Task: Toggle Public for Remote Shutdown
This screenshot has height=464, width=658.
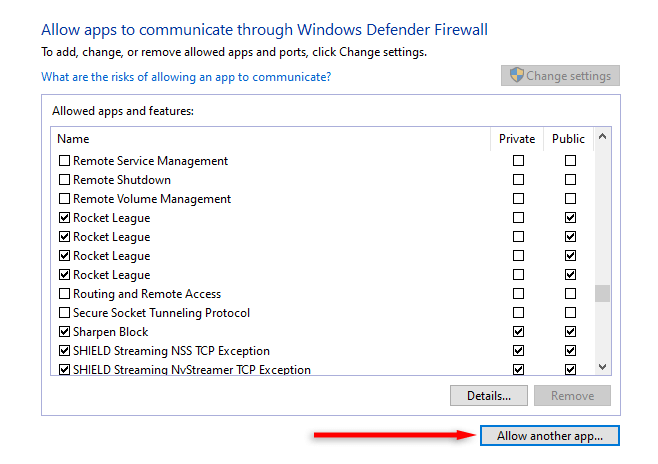Action: [x=570, y=180]
